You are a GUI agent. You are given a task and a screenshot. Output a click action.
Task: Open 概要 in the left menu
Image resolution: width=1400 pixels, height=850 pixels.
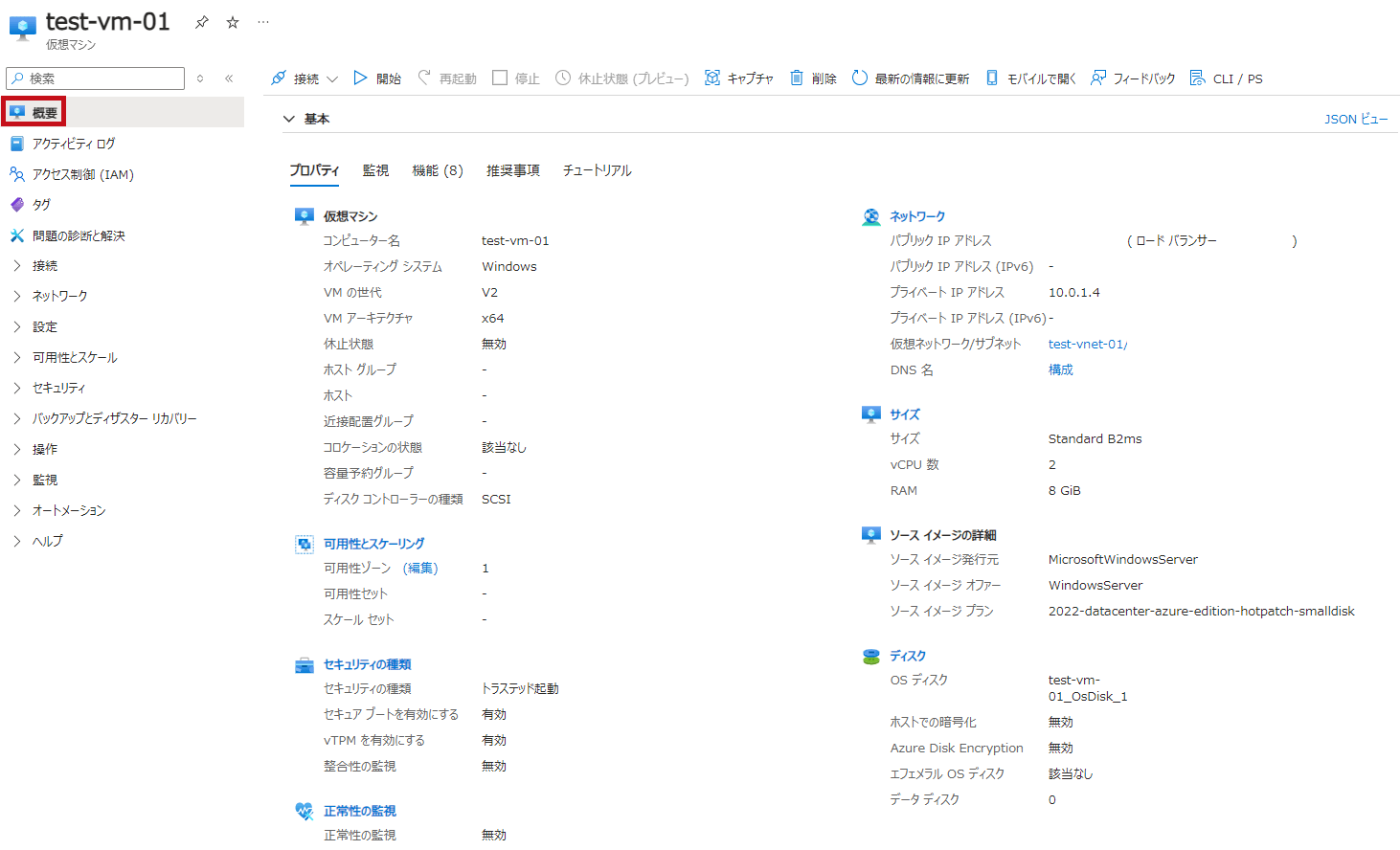[122, 113]
